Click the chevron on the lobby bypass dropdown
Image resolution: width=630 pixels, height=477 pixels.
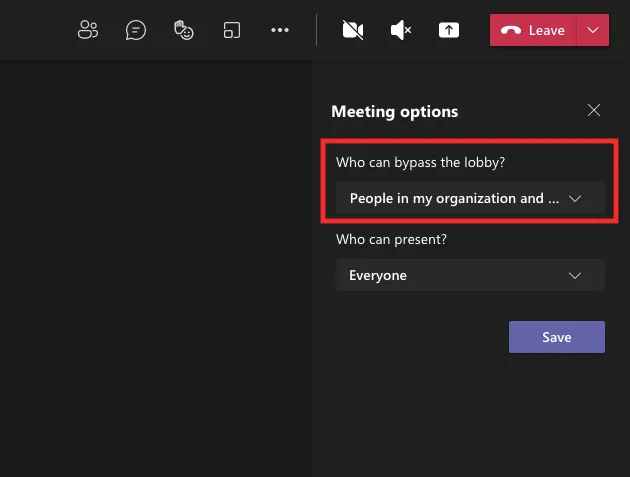pos(575,198)
